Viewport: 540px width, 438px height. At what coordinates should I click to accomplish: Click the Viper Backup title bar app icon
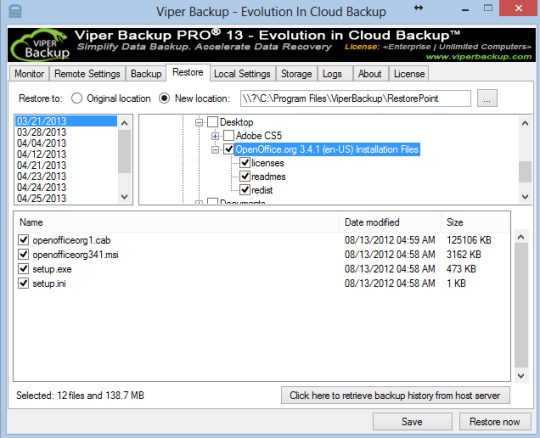point(15,11)
